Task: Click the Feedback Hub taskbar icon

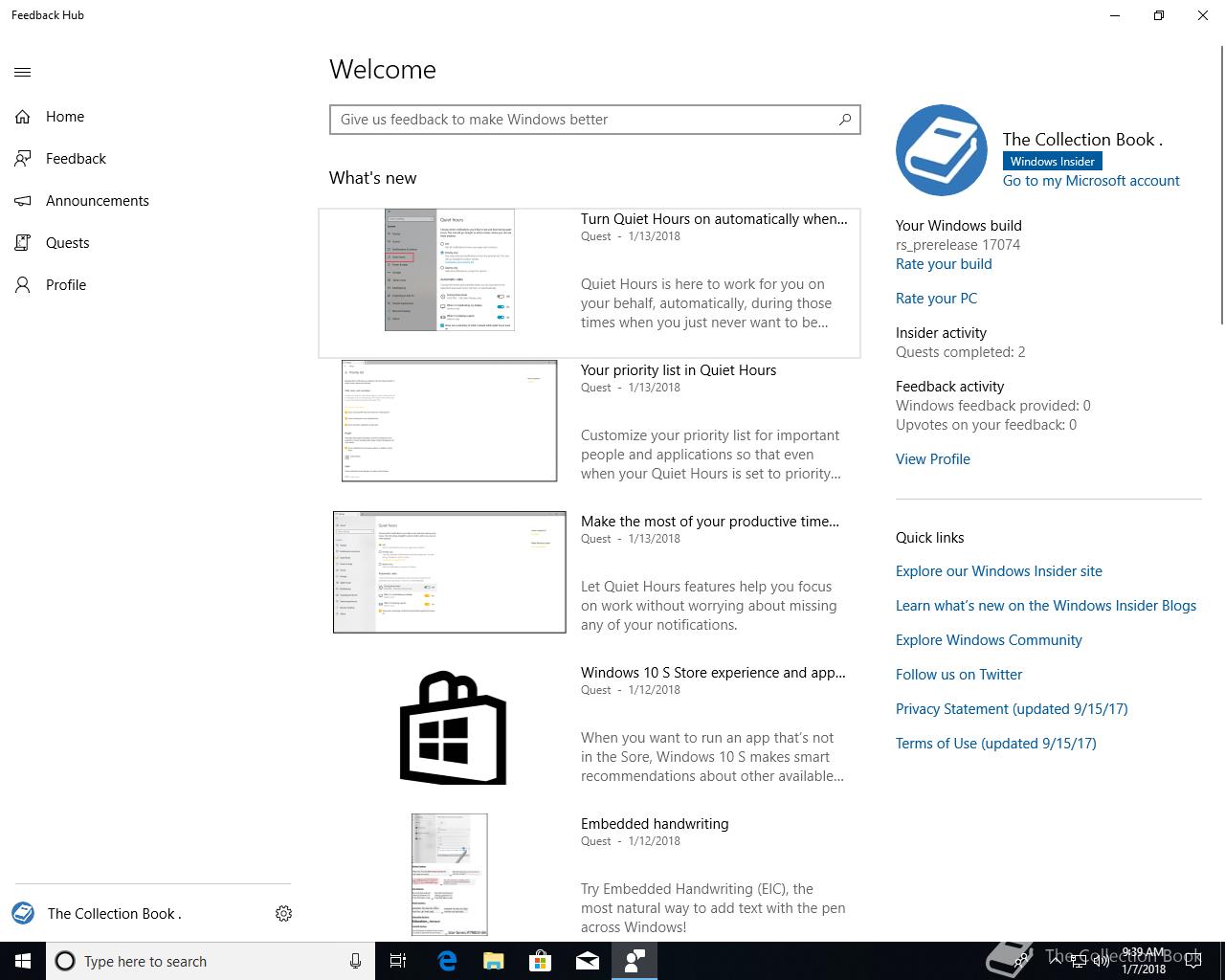Action: [x=635, y=961]
